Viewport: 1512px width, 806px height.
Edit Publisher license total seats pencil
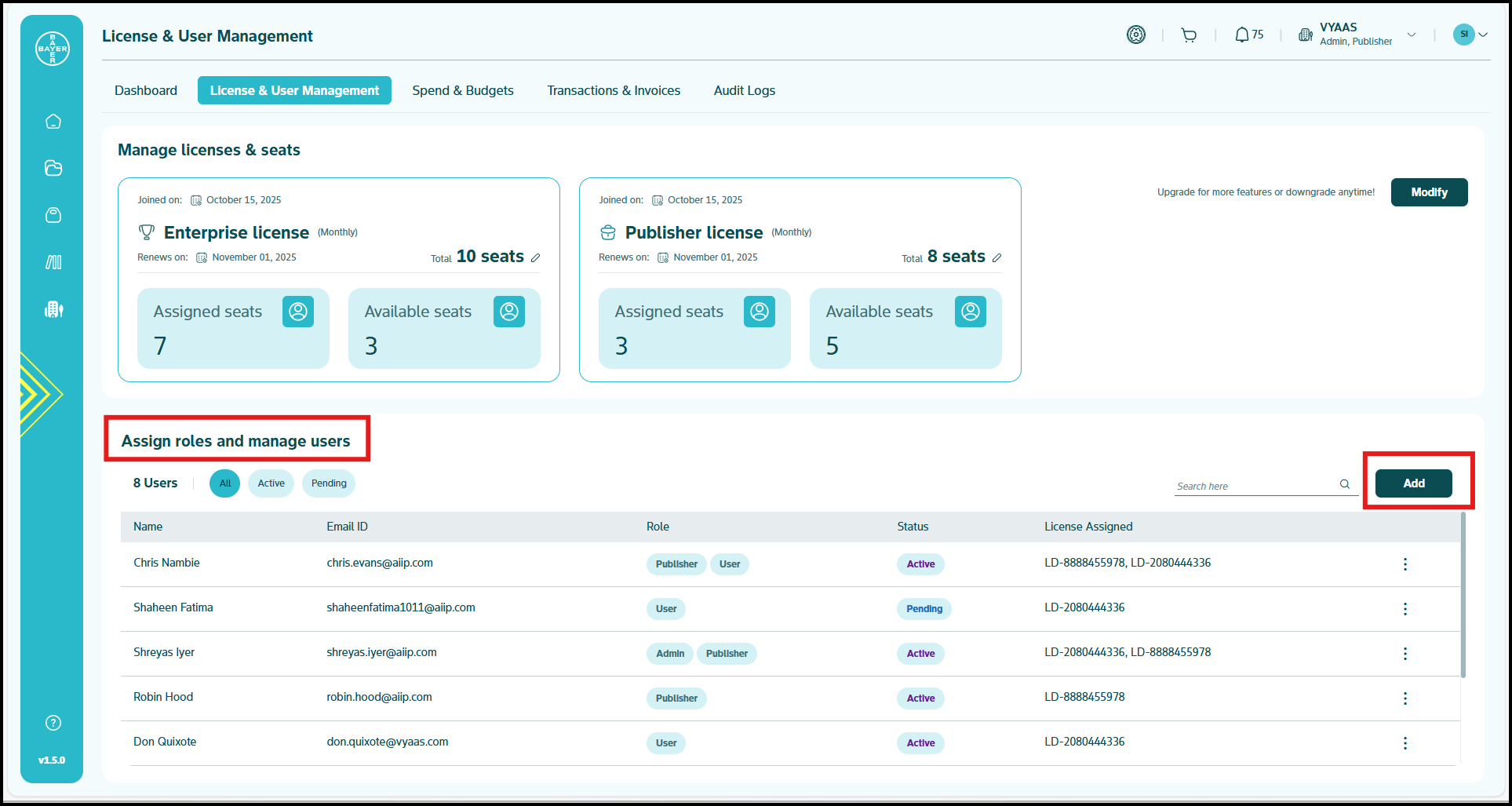click(997, 257)
